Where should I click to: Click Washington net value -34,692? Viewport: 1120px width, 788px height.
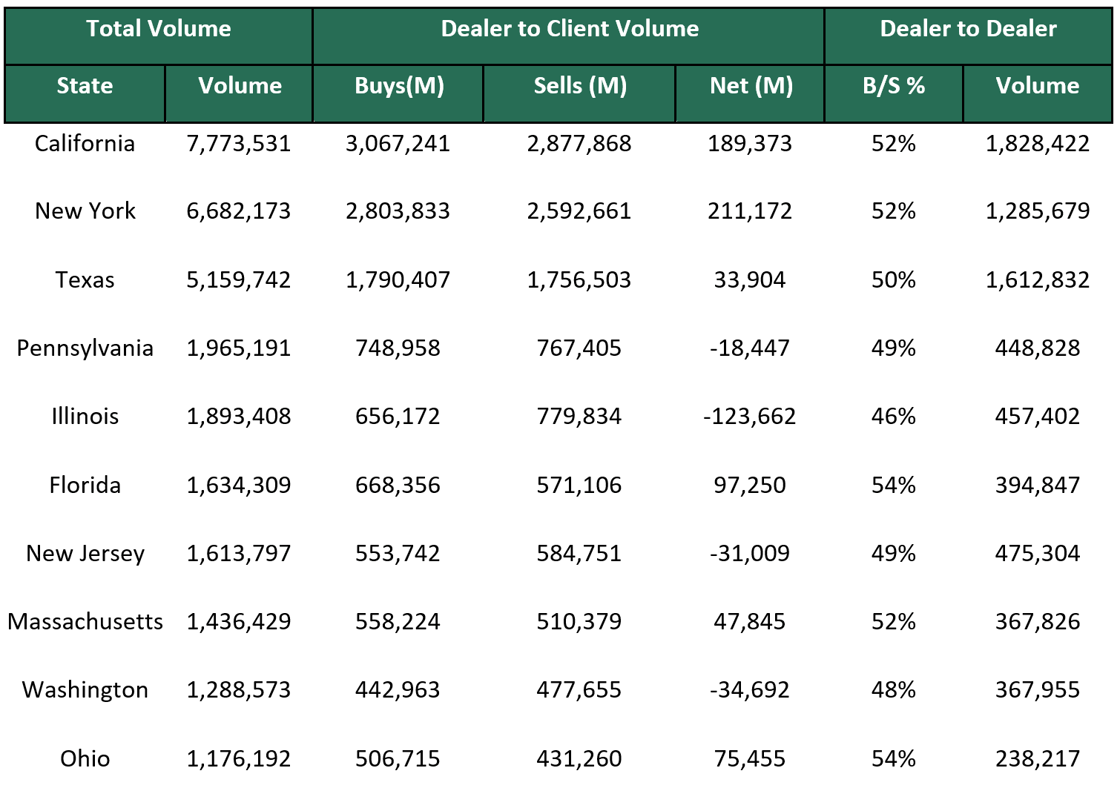coord(750,690)
